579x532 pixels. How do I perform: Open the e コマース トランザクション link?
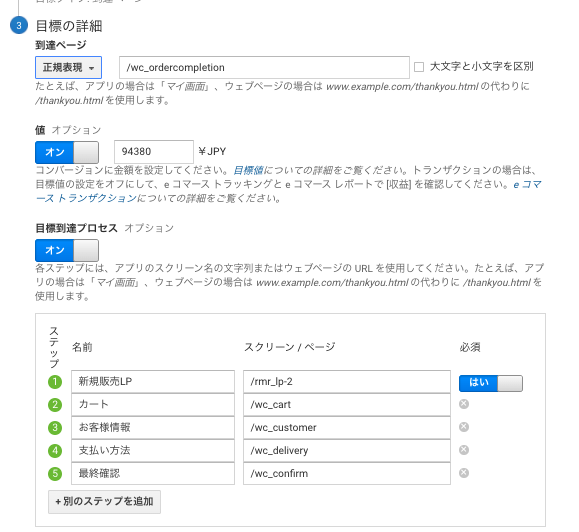coord(288,191)
